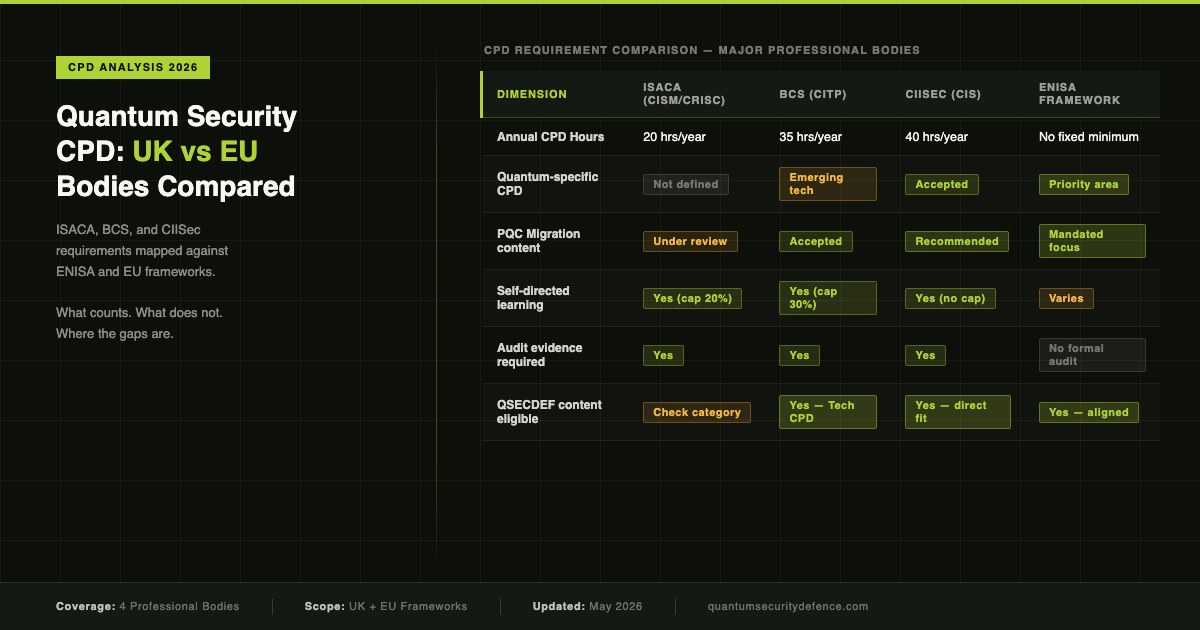
Task: Select the 'Varies' orange tag
Action: pos(1066,298)
